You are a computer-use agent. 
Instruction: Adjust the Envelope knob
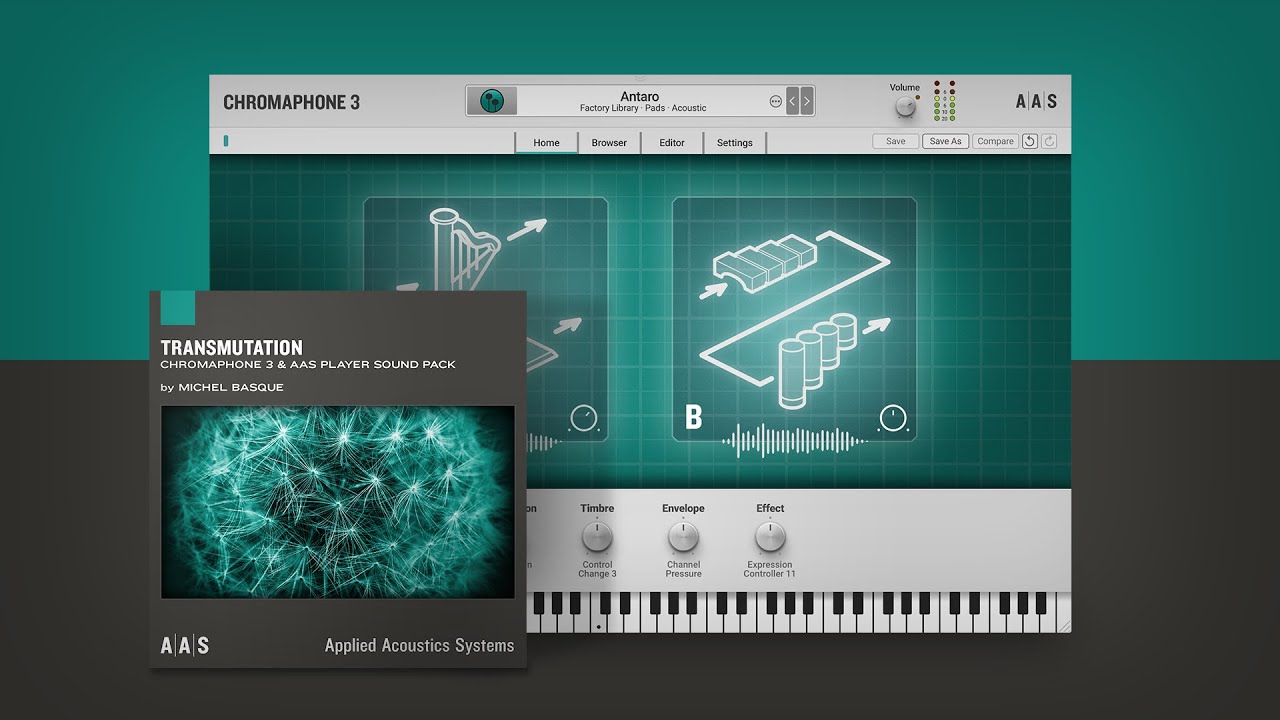[x=683, y=538]
